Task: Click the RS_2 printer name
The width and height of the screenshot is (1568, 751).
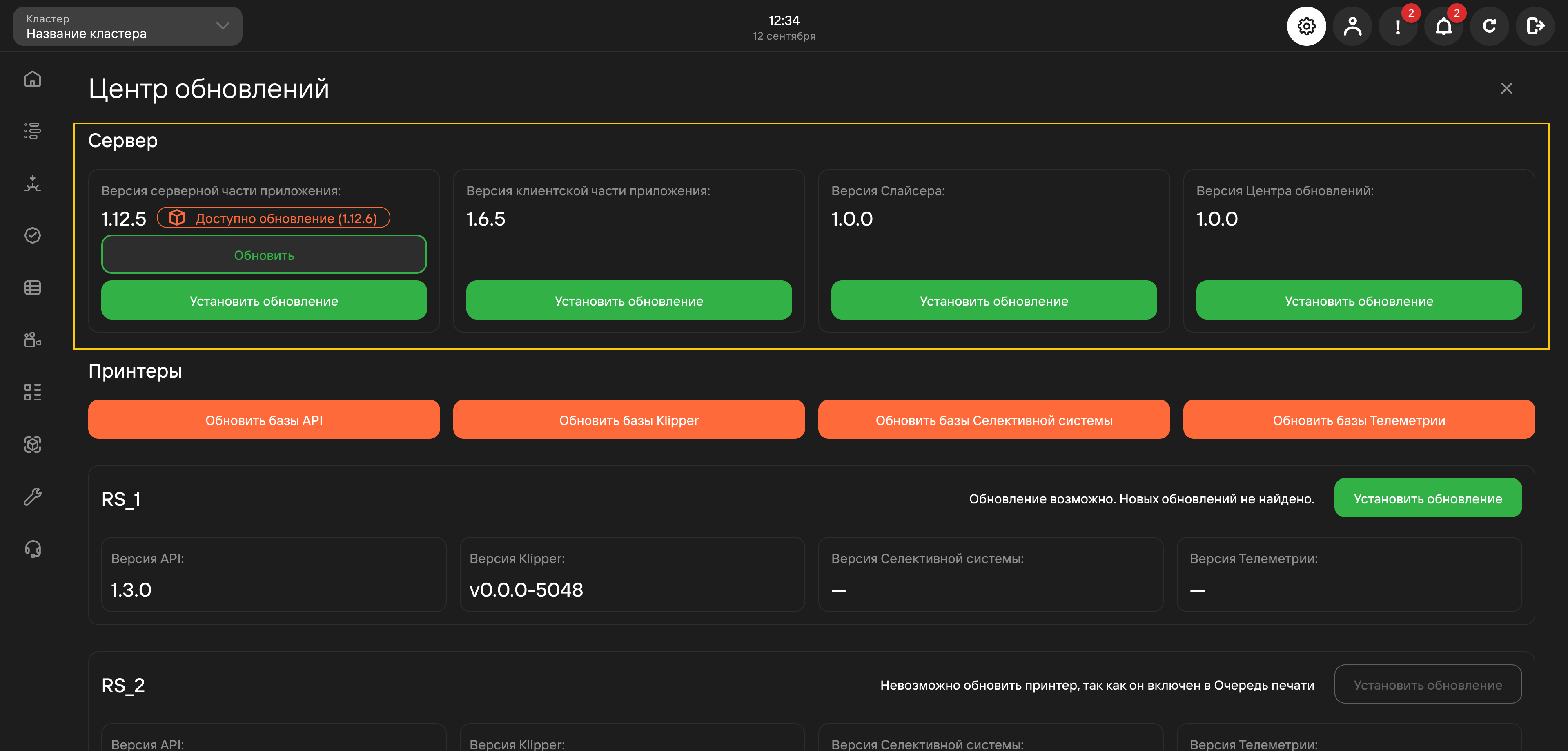Action: tap(123, 685)
